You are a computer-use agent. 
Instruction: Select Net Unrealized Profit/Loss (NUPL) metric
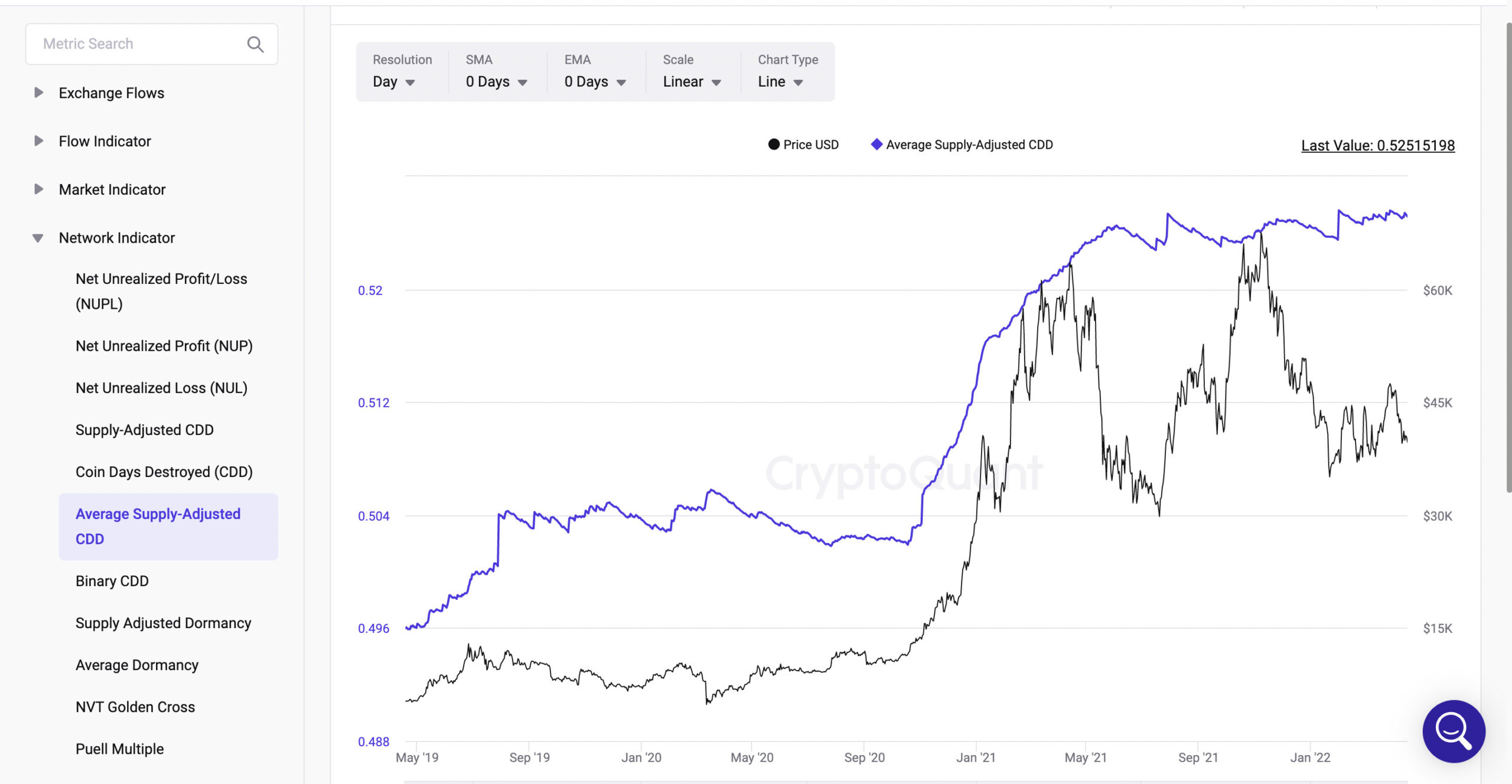tap(161, 291)
